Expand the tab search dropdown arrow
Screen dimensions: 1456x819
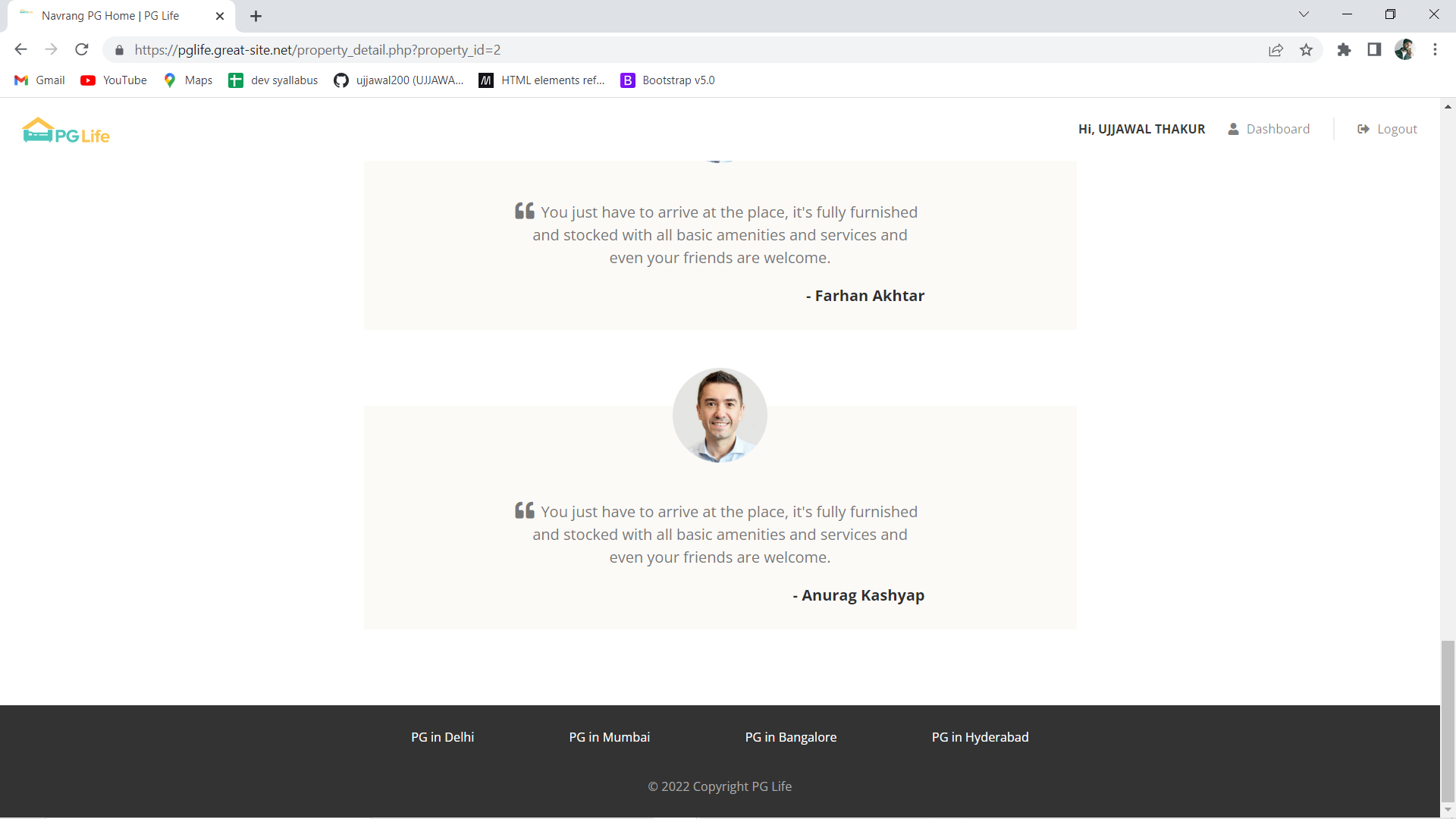(x=1304, y=14)
